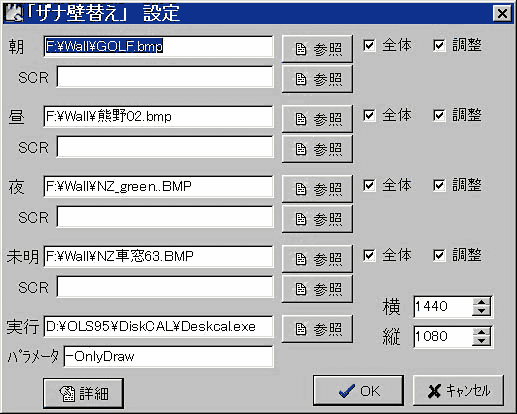
Task: Increase the 横 width value with up arrow
Action: [481, 302]
